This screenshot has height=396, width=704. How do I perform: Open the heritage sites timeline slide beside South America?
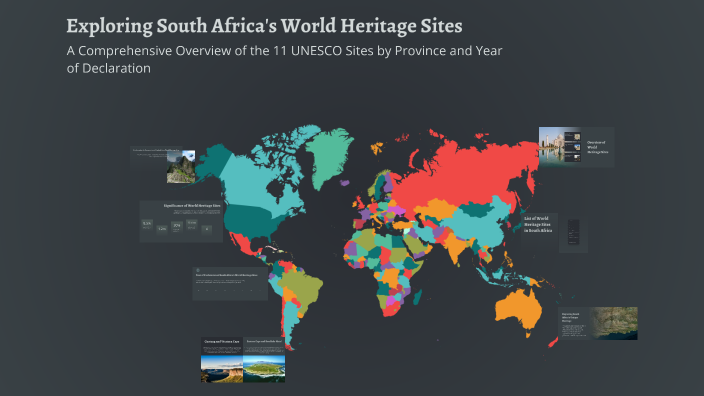pos(230,283)
